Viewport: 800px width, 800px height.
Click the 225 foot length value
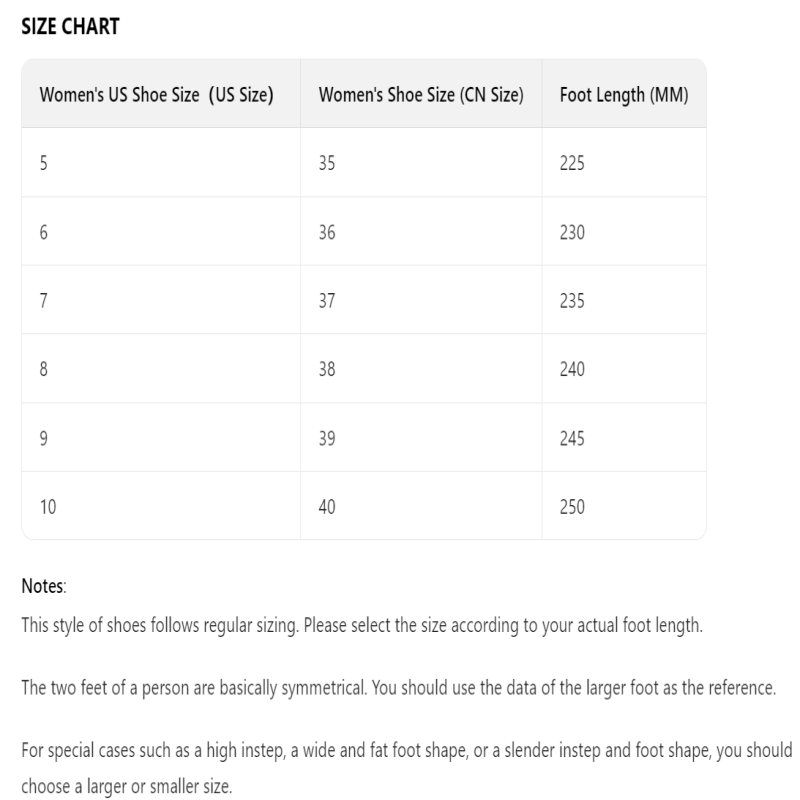click(x=572, y=164)
